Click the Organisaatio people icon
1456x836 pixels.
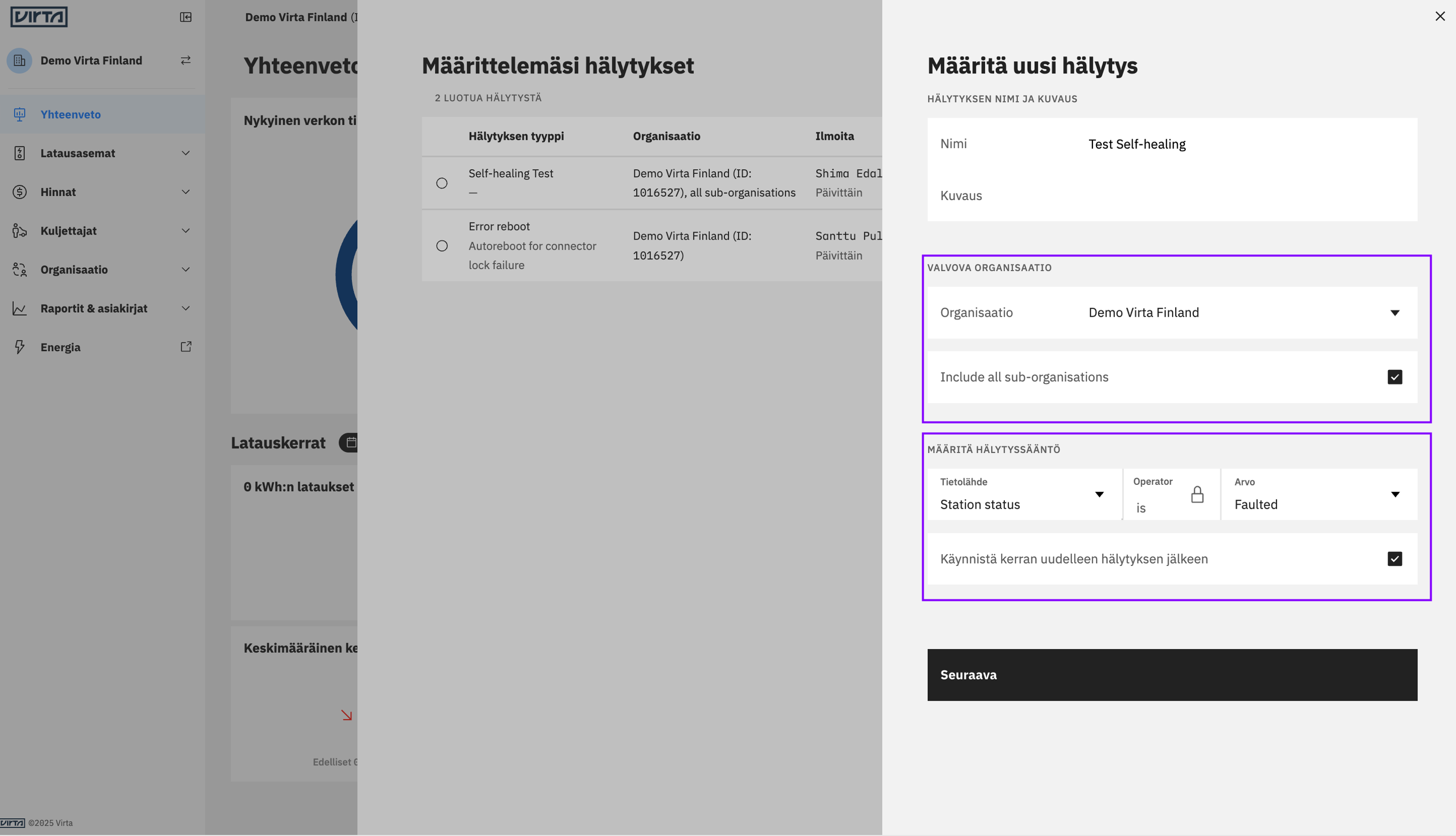point(20,269)
